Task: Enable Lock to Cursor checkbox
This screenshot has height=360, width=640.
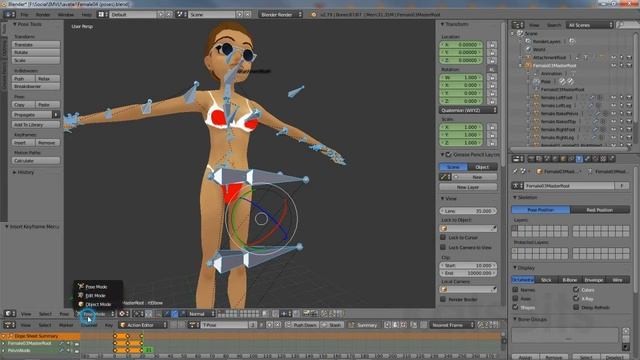Action: click(x=443, y=237)
